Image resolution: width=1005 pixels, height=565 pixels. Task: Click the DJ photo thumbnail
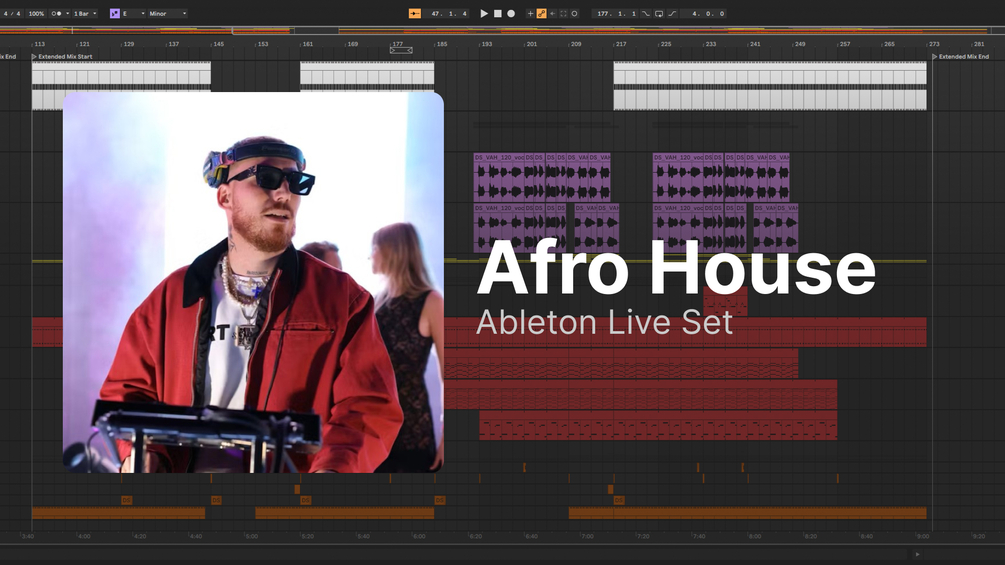click(x=253, y=282)
